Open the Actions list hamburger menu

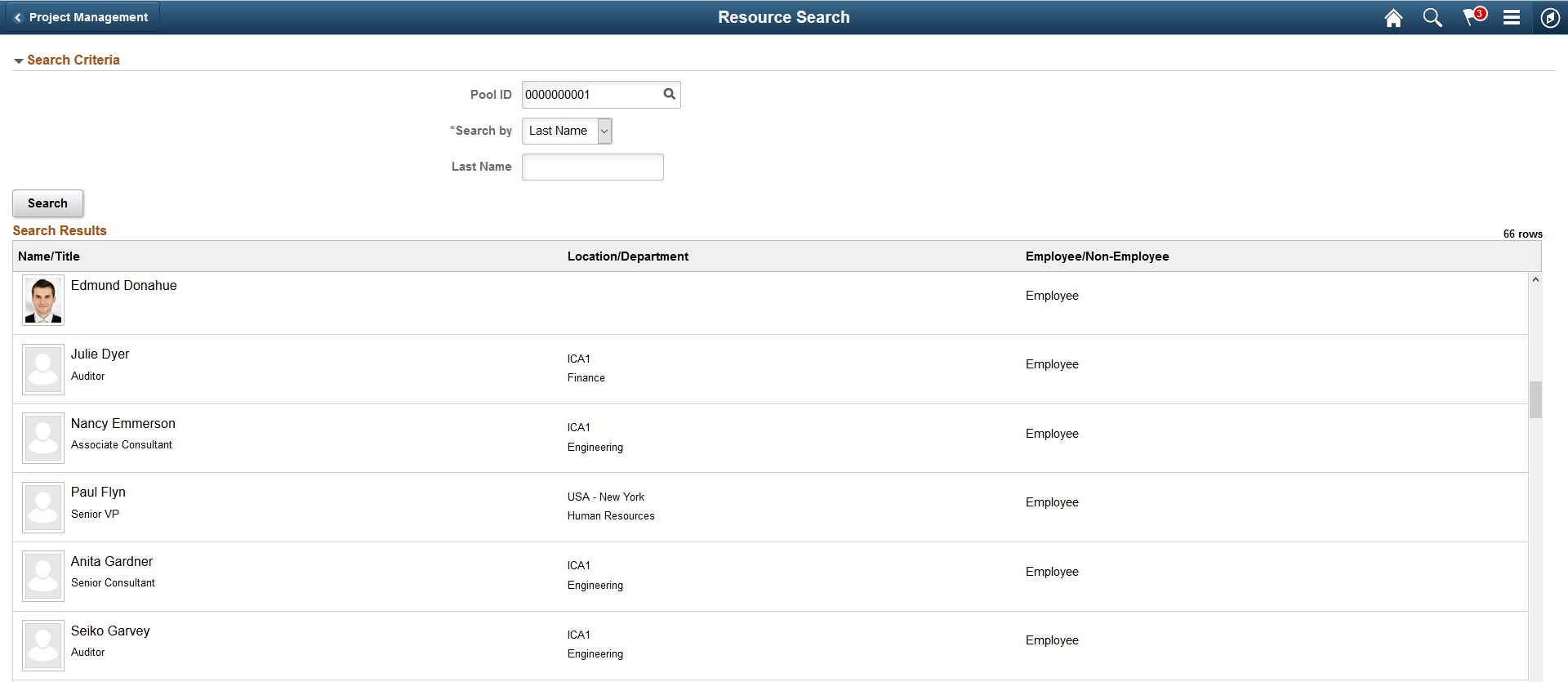click(1512, 17)
